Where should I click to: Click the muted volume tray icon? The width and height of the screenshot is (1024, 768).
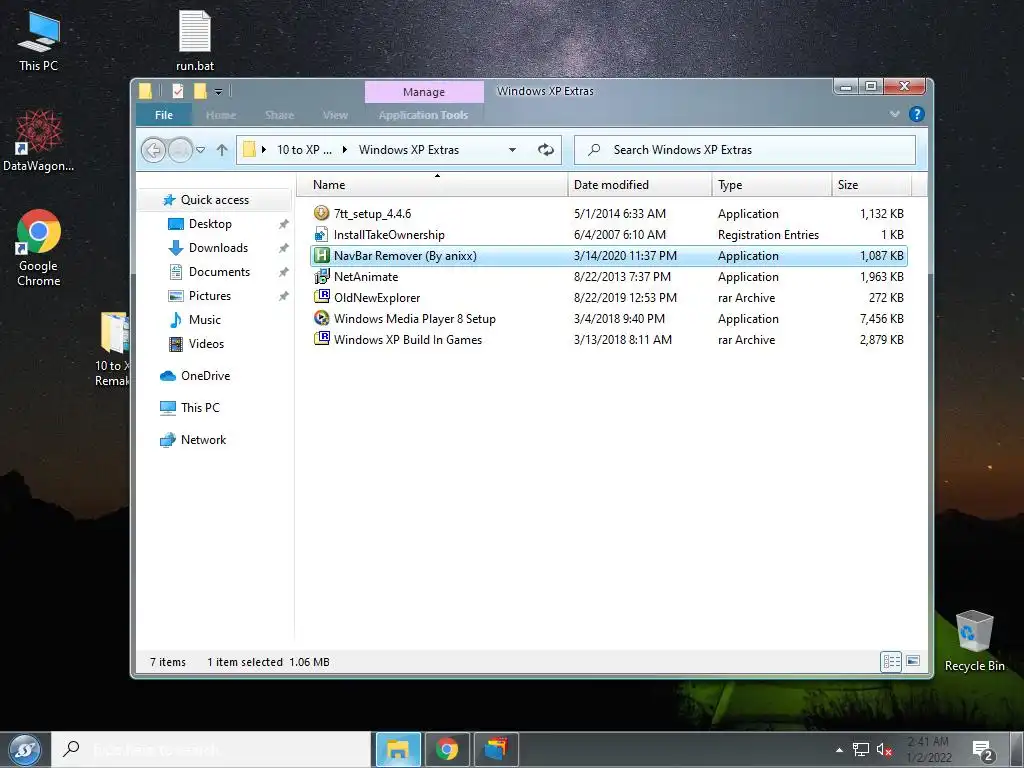(884, 750)
